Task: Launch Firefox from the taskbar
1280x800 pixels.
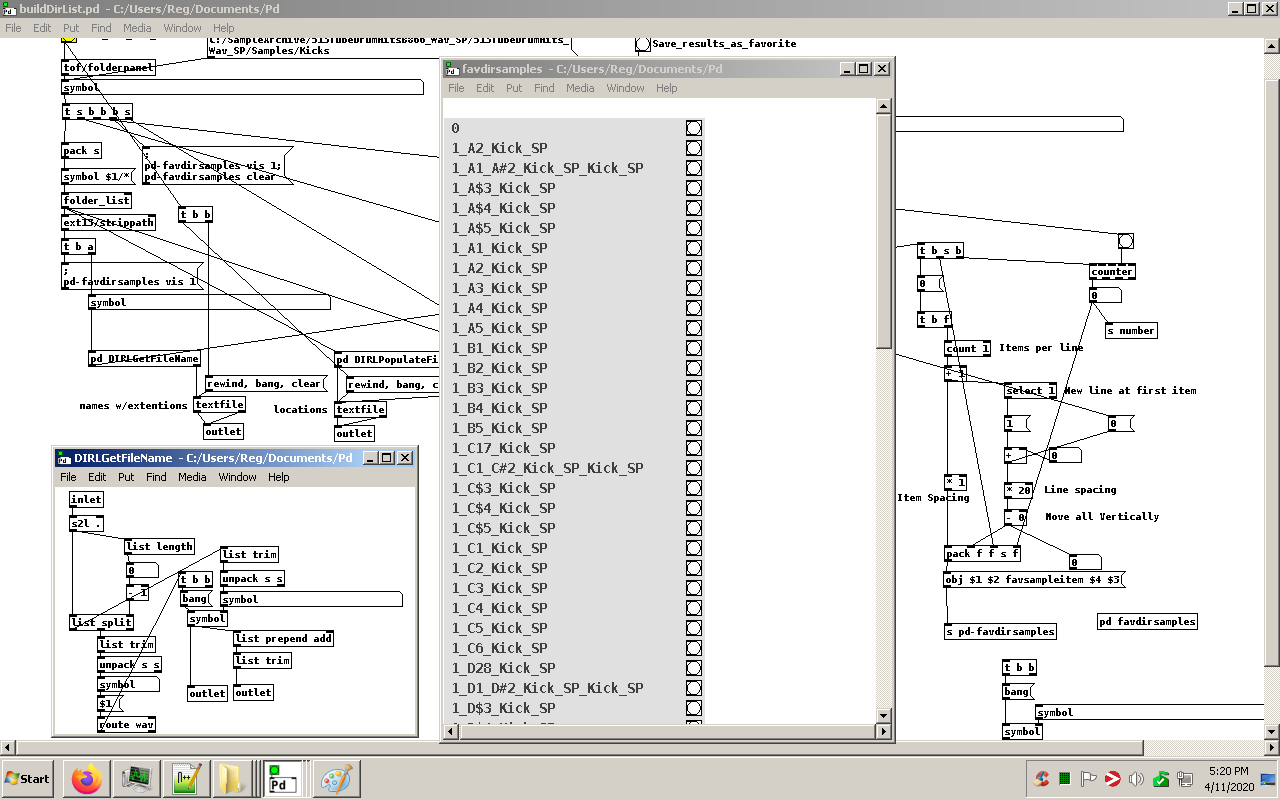Action: click(87, 778)
